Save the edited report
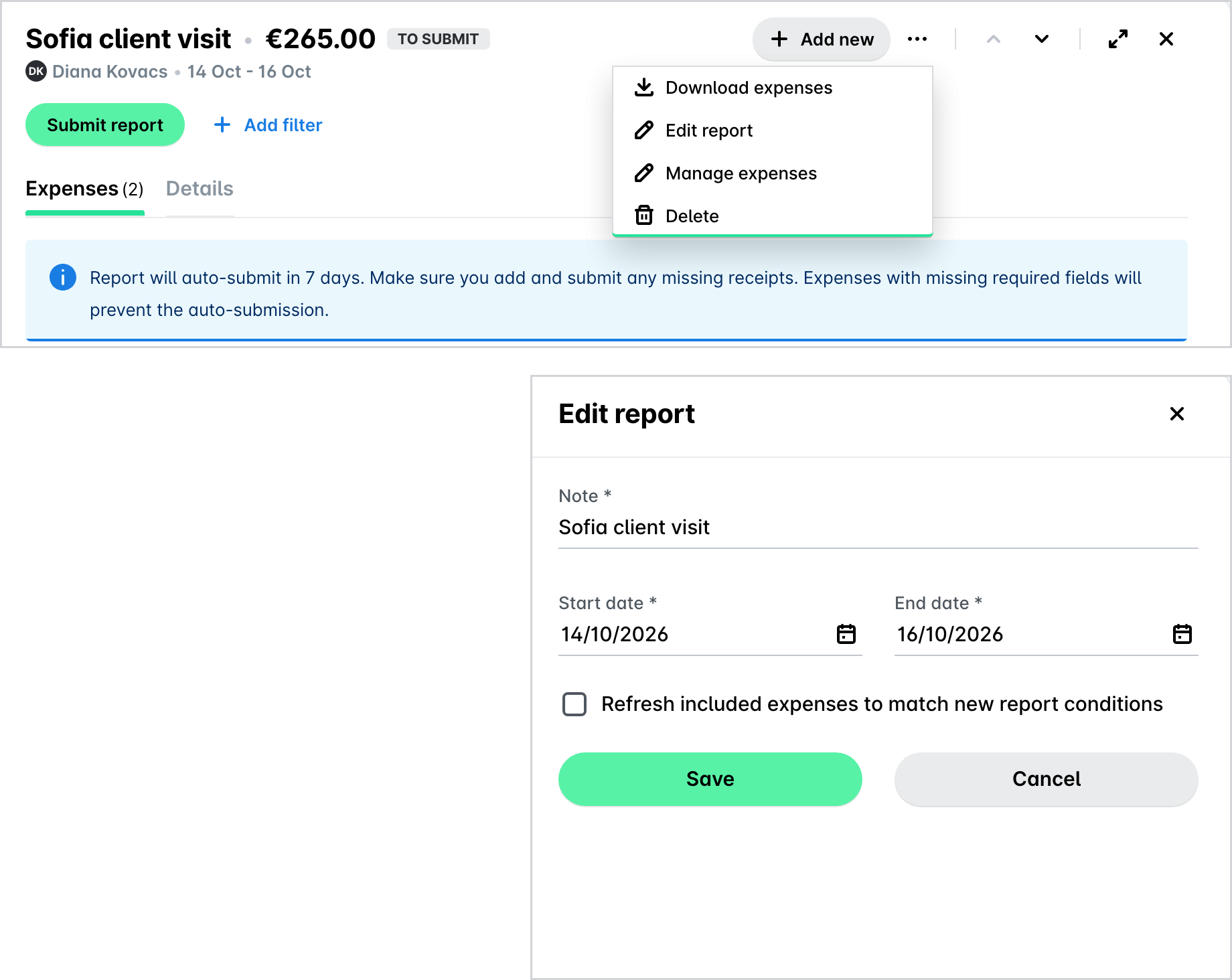1232x980 pixels. [x=710, y=779]
